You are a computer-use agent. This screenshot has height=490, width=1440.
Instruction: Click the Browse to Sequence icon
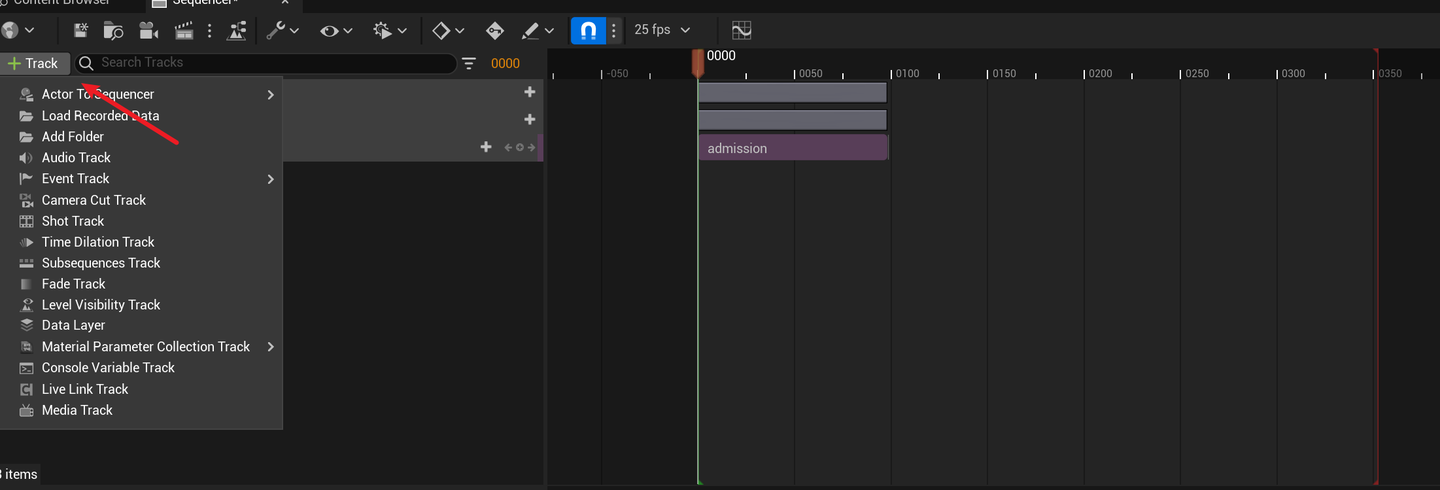click(113, 31)
